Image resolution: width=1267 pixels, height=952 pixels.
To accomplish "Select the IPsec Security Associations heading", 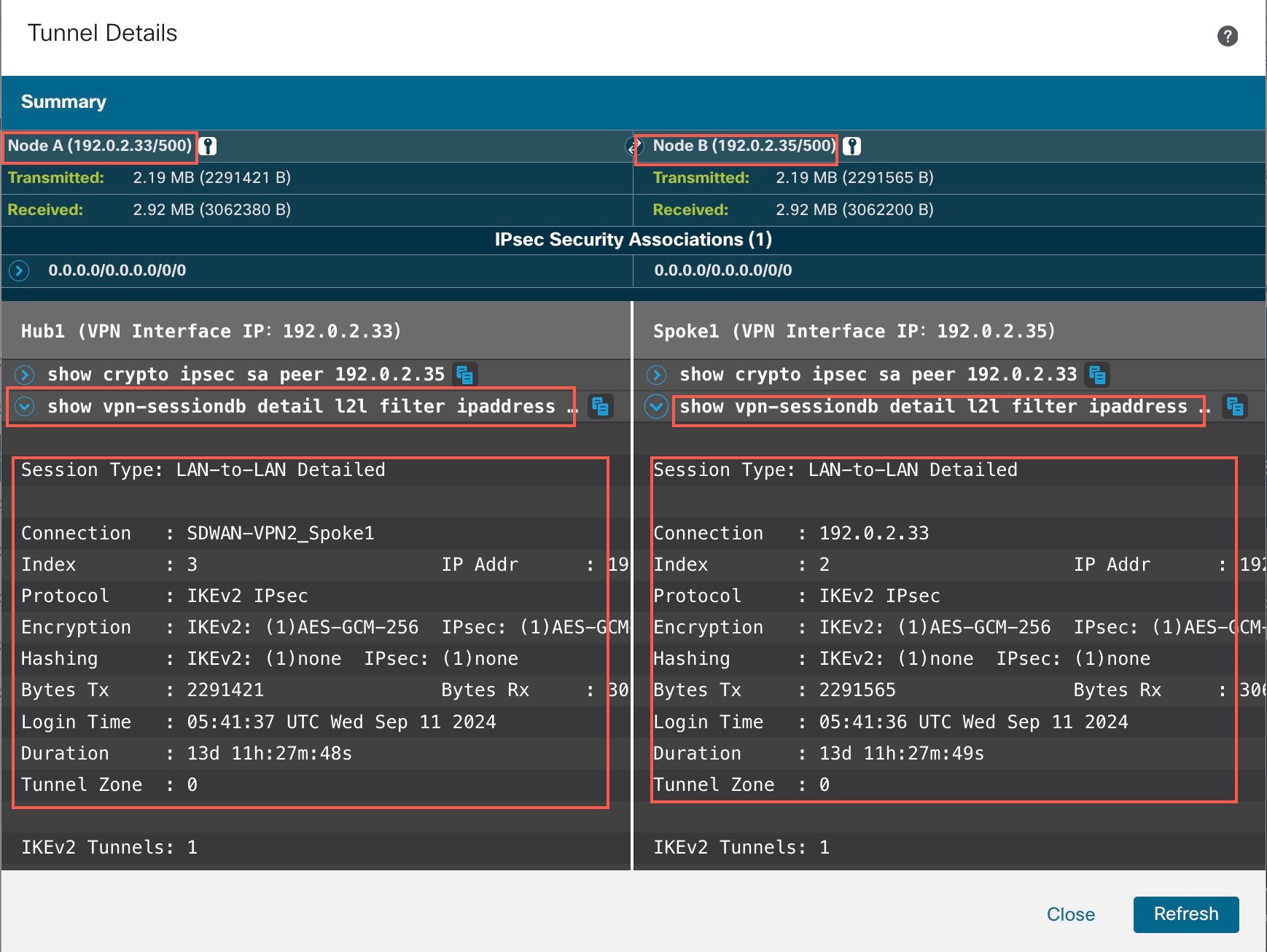I will 633,239.
